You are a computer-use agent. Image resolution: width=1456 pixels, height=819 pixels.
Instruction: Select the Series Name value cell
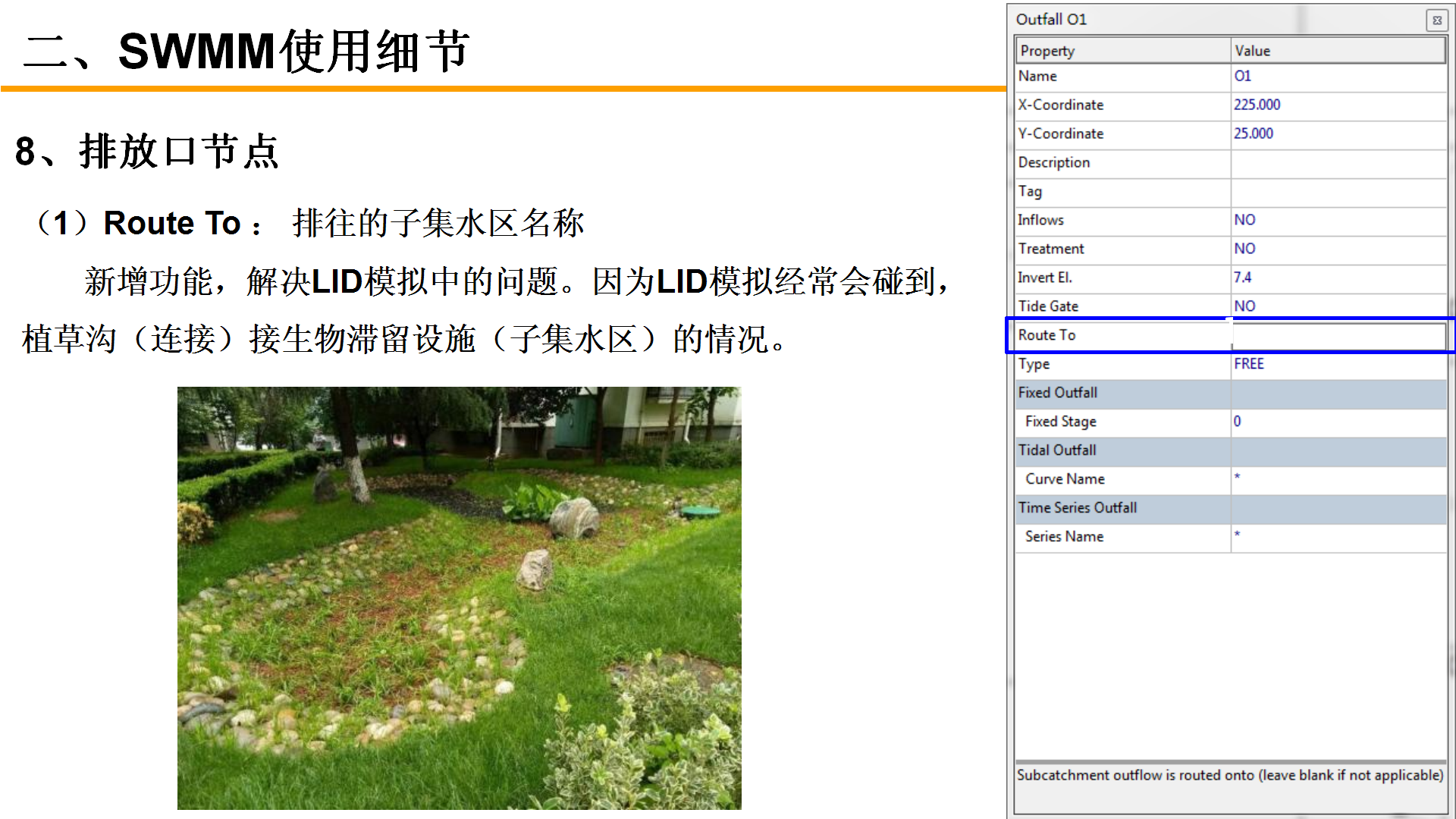pos(1338,537)
